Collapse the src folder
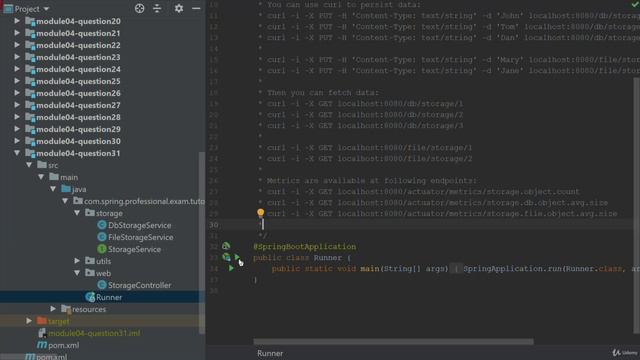640x360 pixels. click(x=29, y=165)
